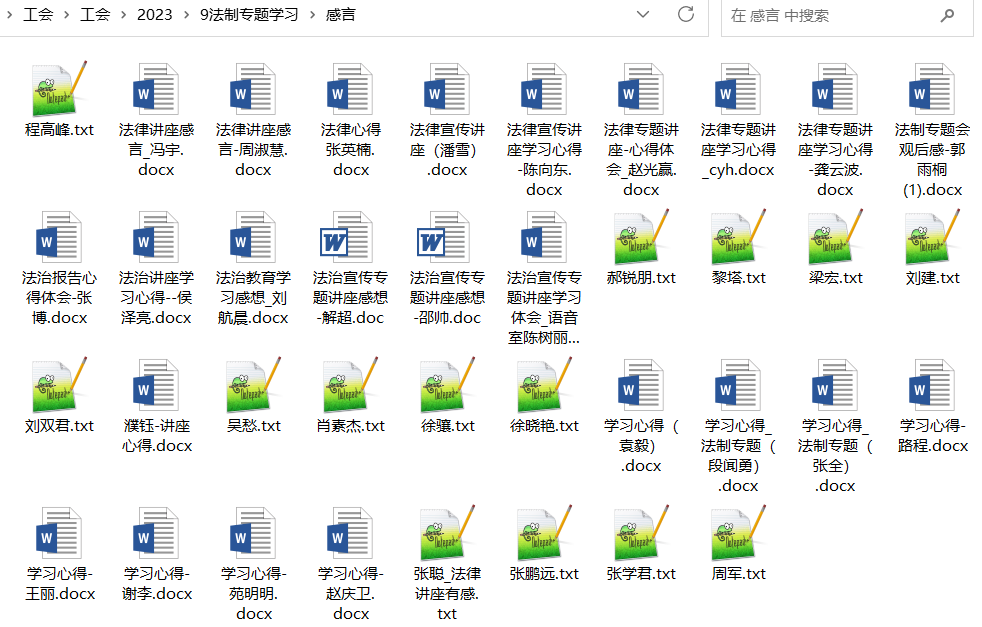
Task: Navigate to 2023 folder in breadcrumb
Action: tap(155, 15)
